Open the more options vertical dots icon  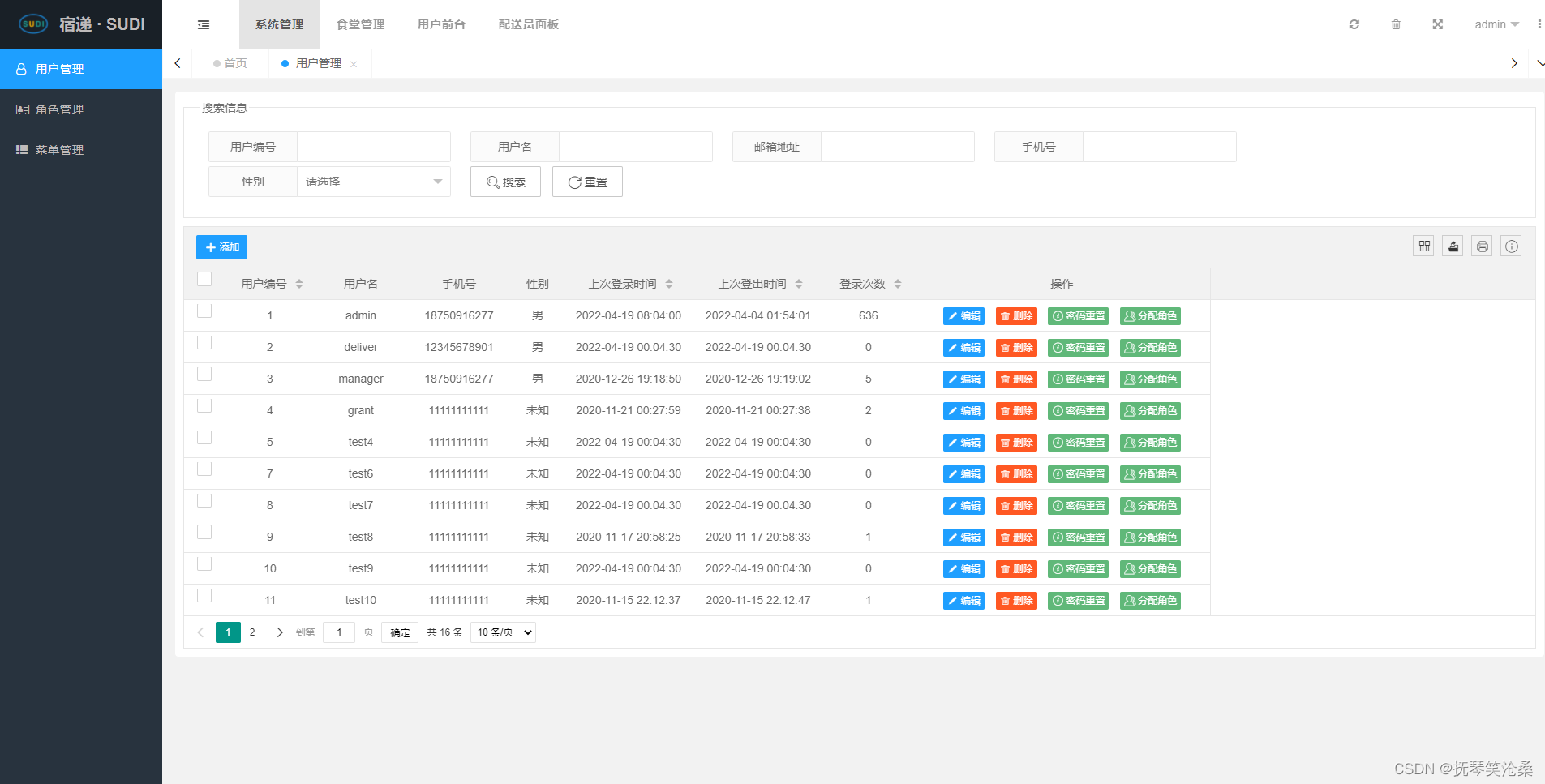[1539, 24]
